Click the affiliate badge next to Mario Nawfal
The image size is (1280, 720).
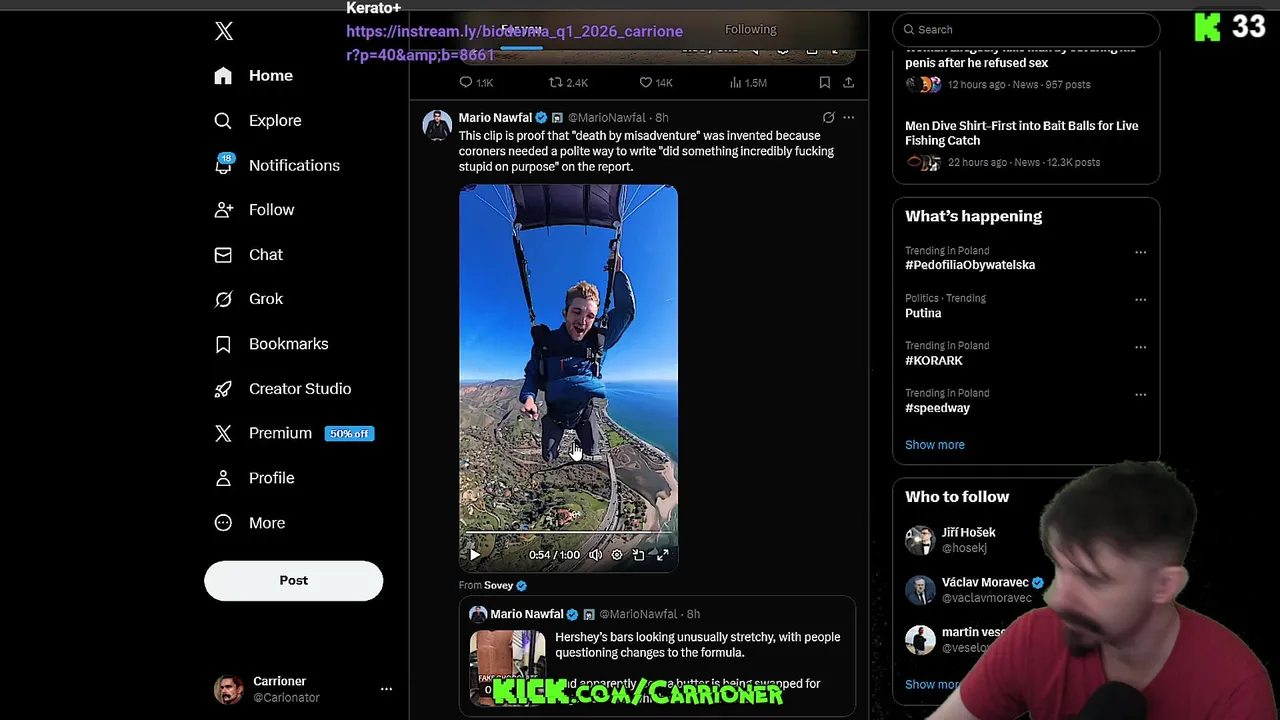tap(557, 118)
